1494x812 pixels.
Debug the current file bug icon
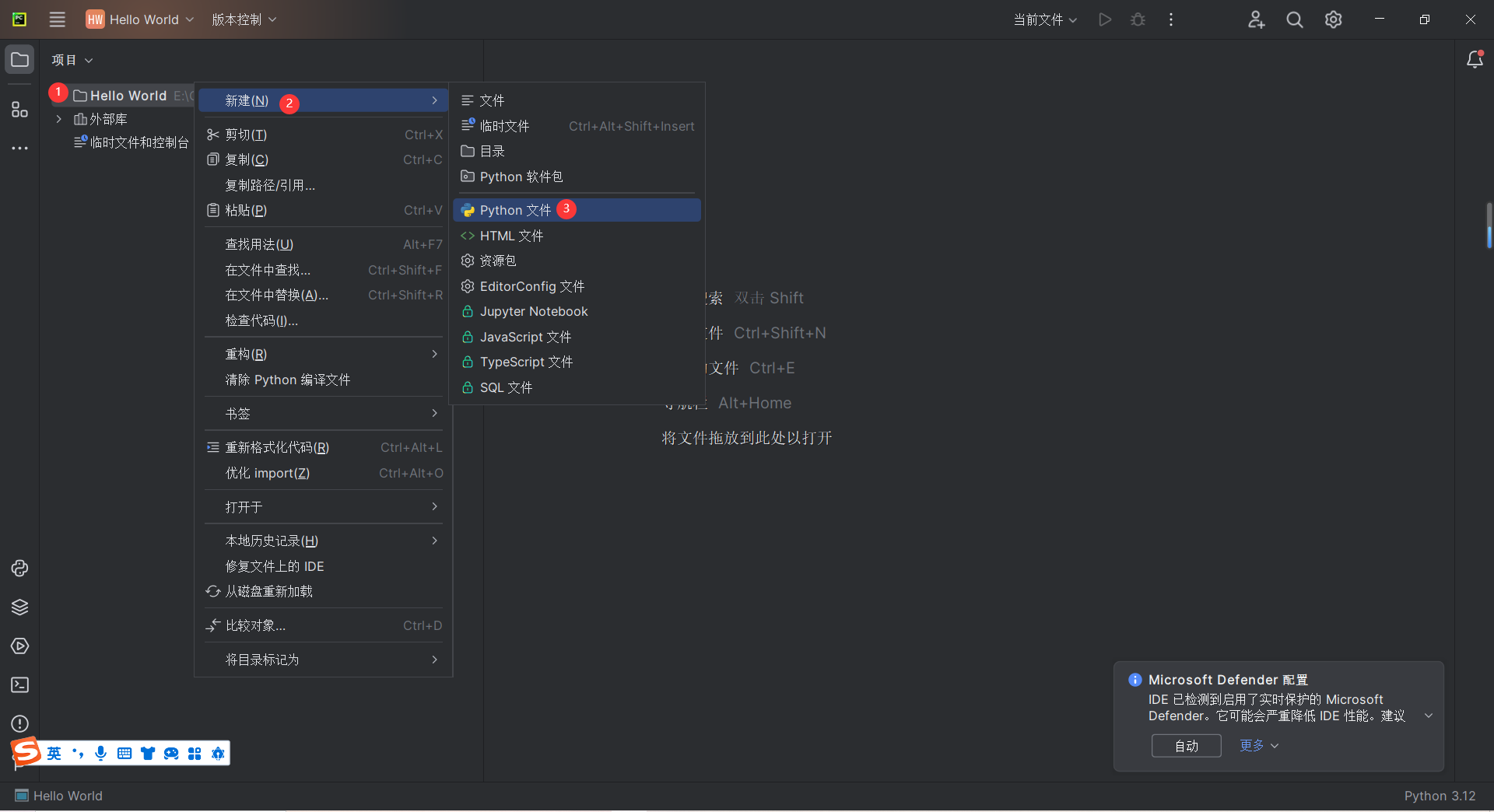click(1138, 19)
